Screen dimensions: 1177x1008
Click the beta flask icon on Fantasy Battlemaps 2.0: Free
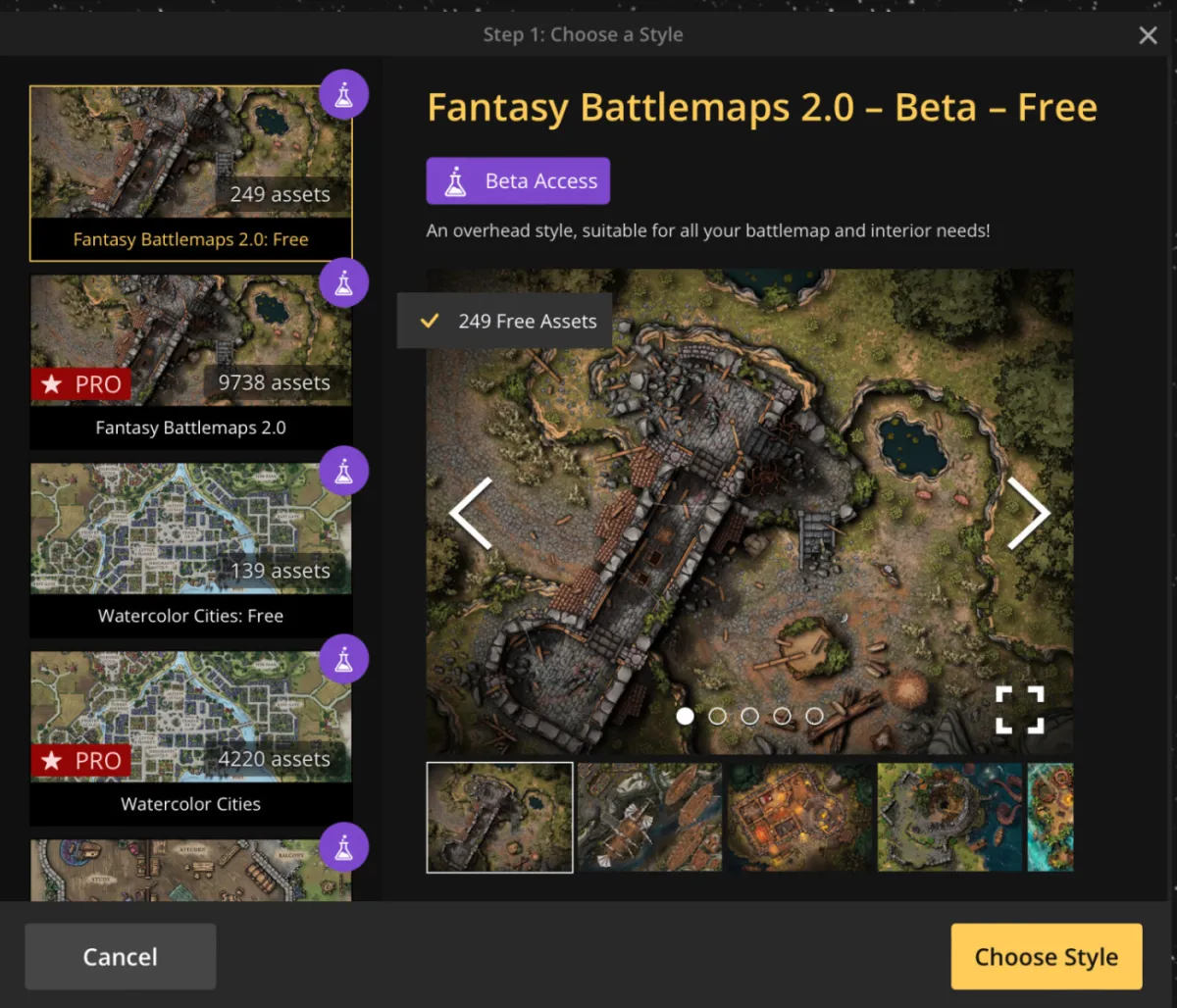[344, 95]
